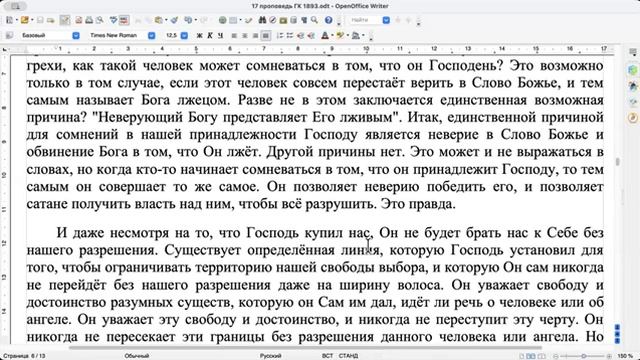Apply background color icon
This screenshot has width=640, height=360.
(x=356, y=36)
